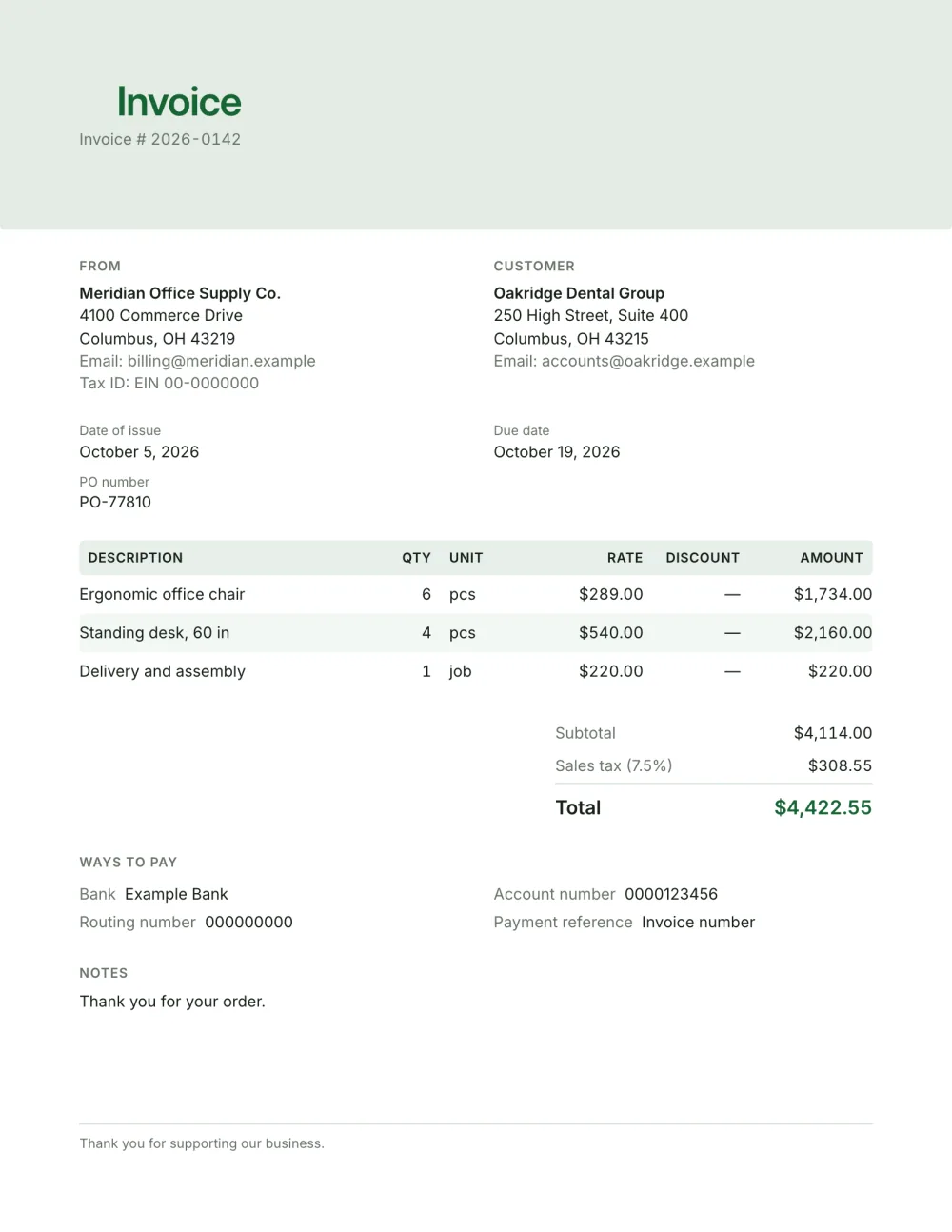Select Thank you for your order note
952x1232 pixels.
coord(172,1002)
